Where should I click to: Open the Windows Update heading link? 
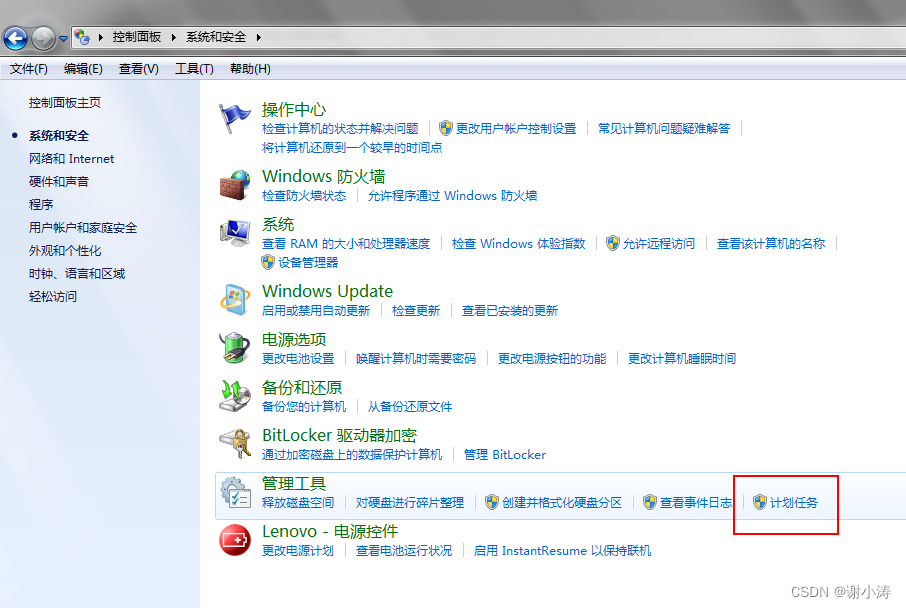(x=327, y=291)
